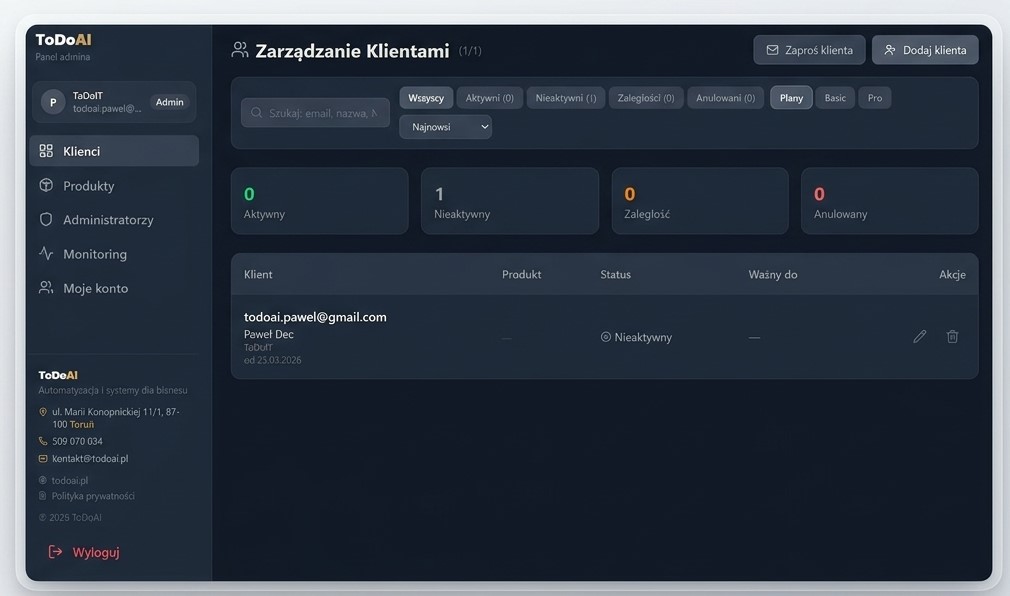Click the pencil edit icon for todoai.pawel@gmail.com
Viewport: 1010px width, 596px height.
click(x=919, y=337)
